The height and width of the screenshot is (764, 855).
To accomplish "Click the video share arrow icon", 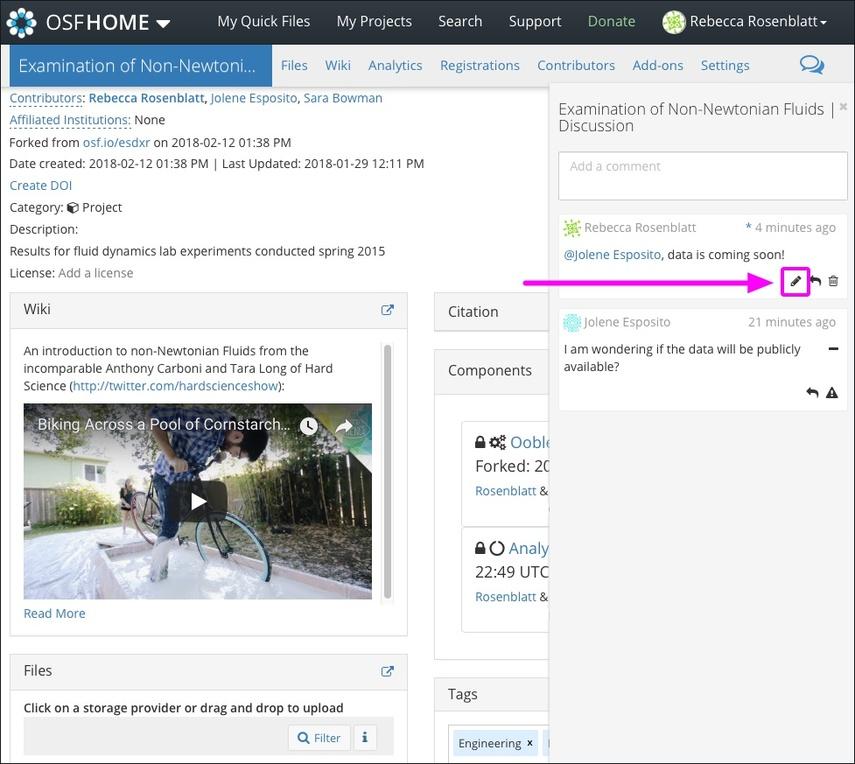I will pos(344,426).
